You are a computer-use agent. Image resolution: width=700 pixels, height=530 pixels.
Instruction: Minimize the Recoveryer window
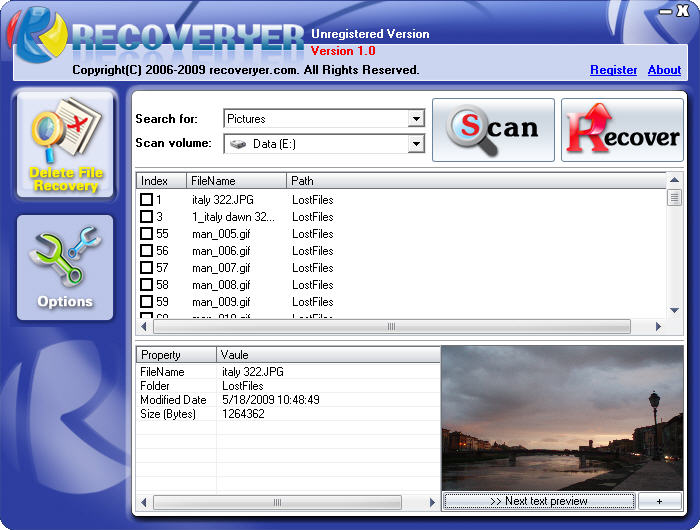[666, 12]
